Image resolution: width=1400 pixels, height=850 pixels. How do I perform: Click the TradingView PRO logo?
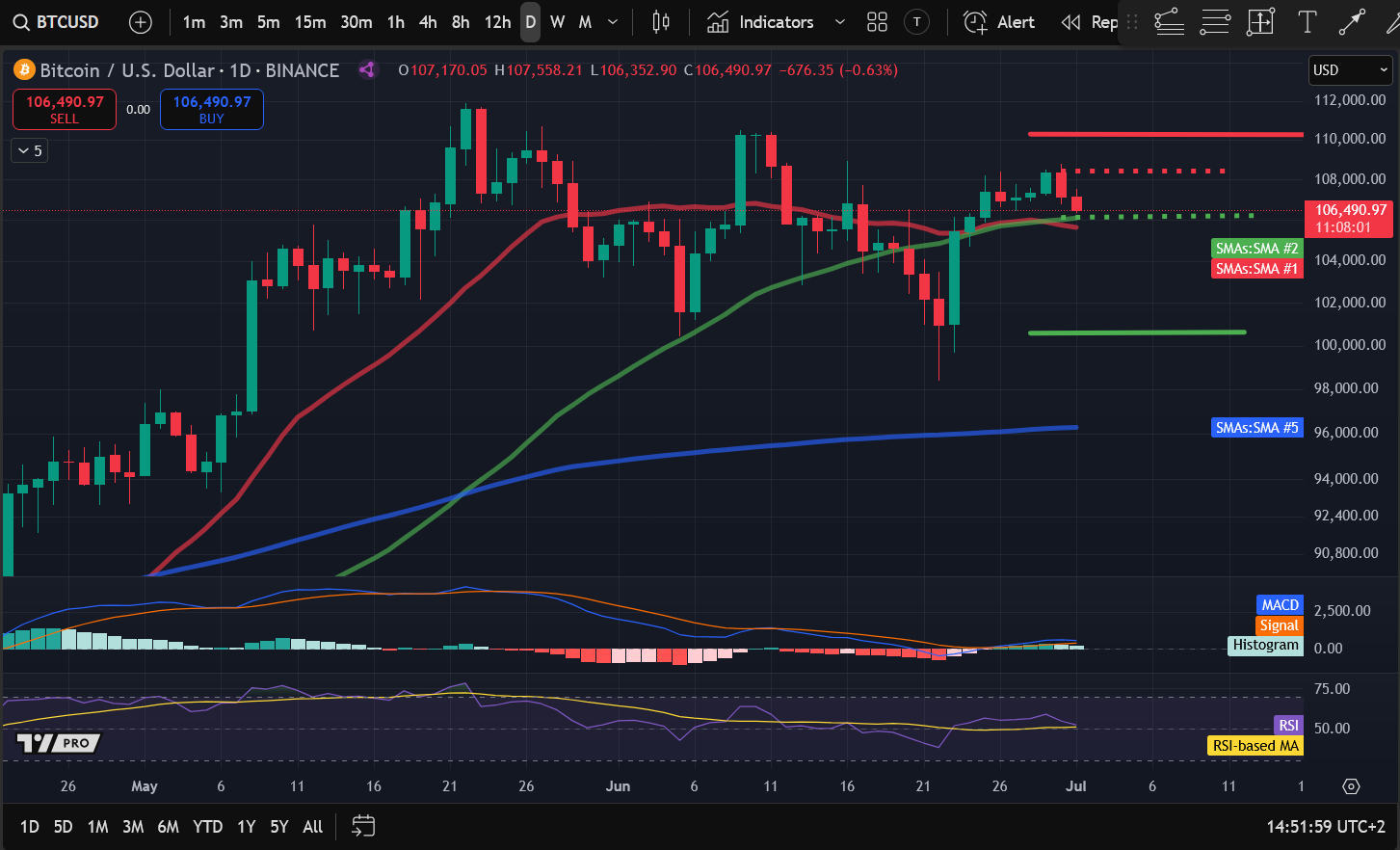point(59,743)
